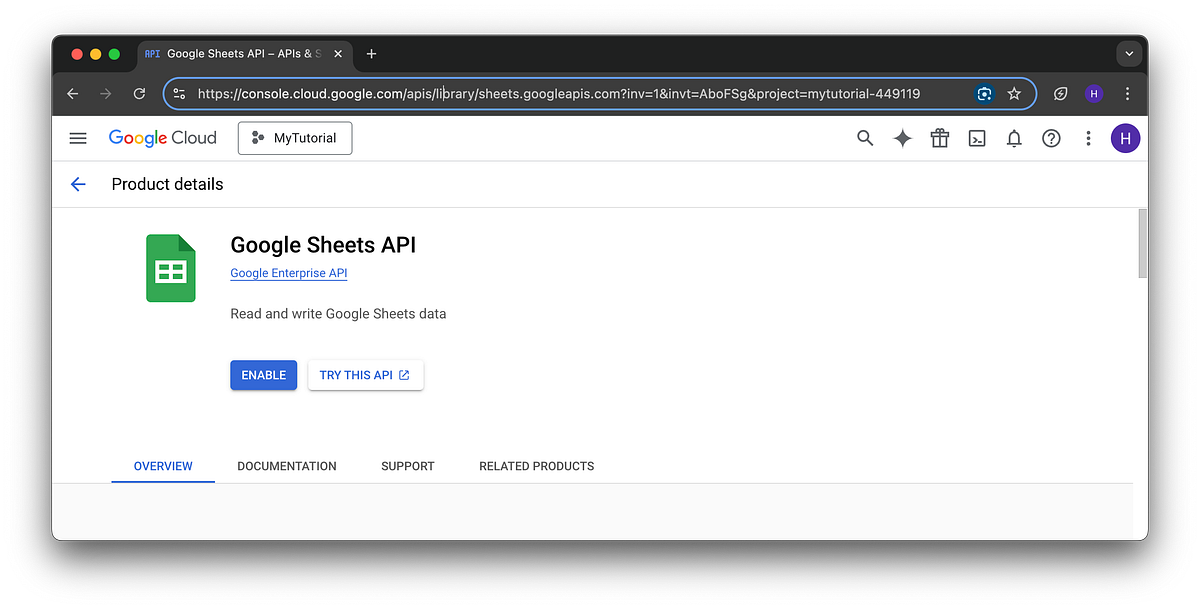The width and height of the screenshot is (1200, 609).
Task: Open the Chrome three-dot menu
Action: 1128,94
